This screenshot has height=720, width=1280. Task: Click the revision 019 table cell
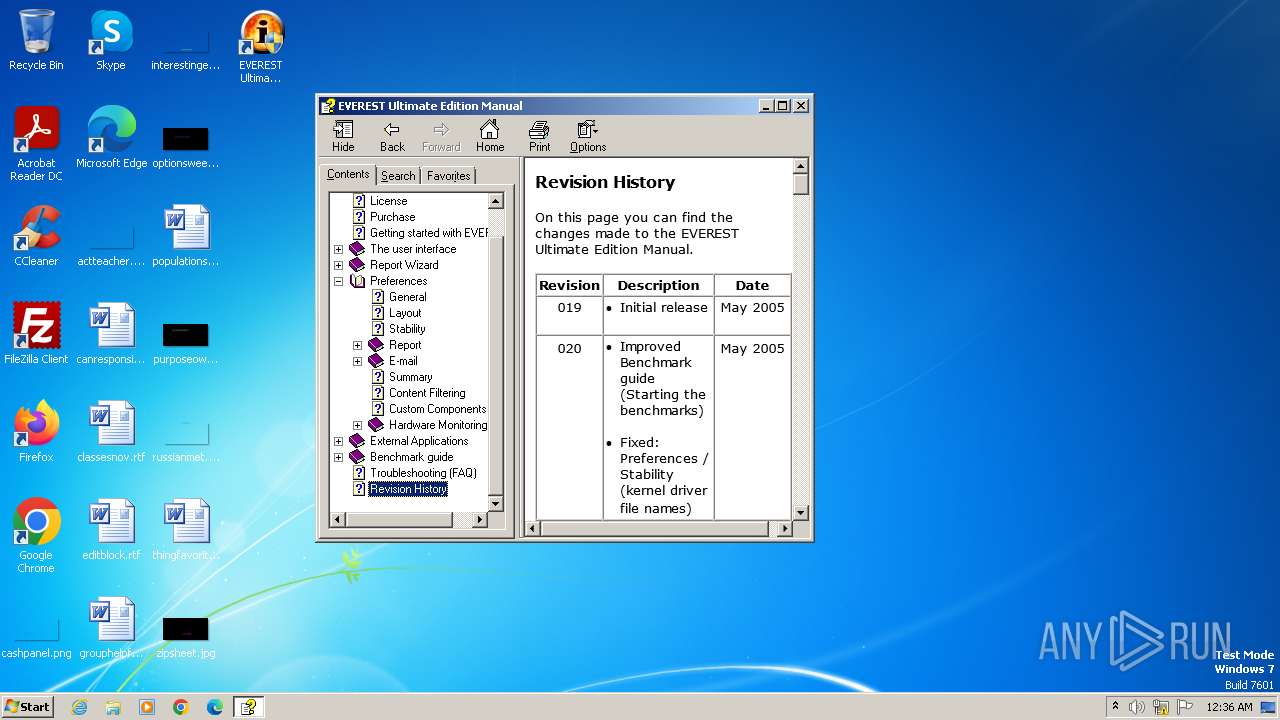569,315
